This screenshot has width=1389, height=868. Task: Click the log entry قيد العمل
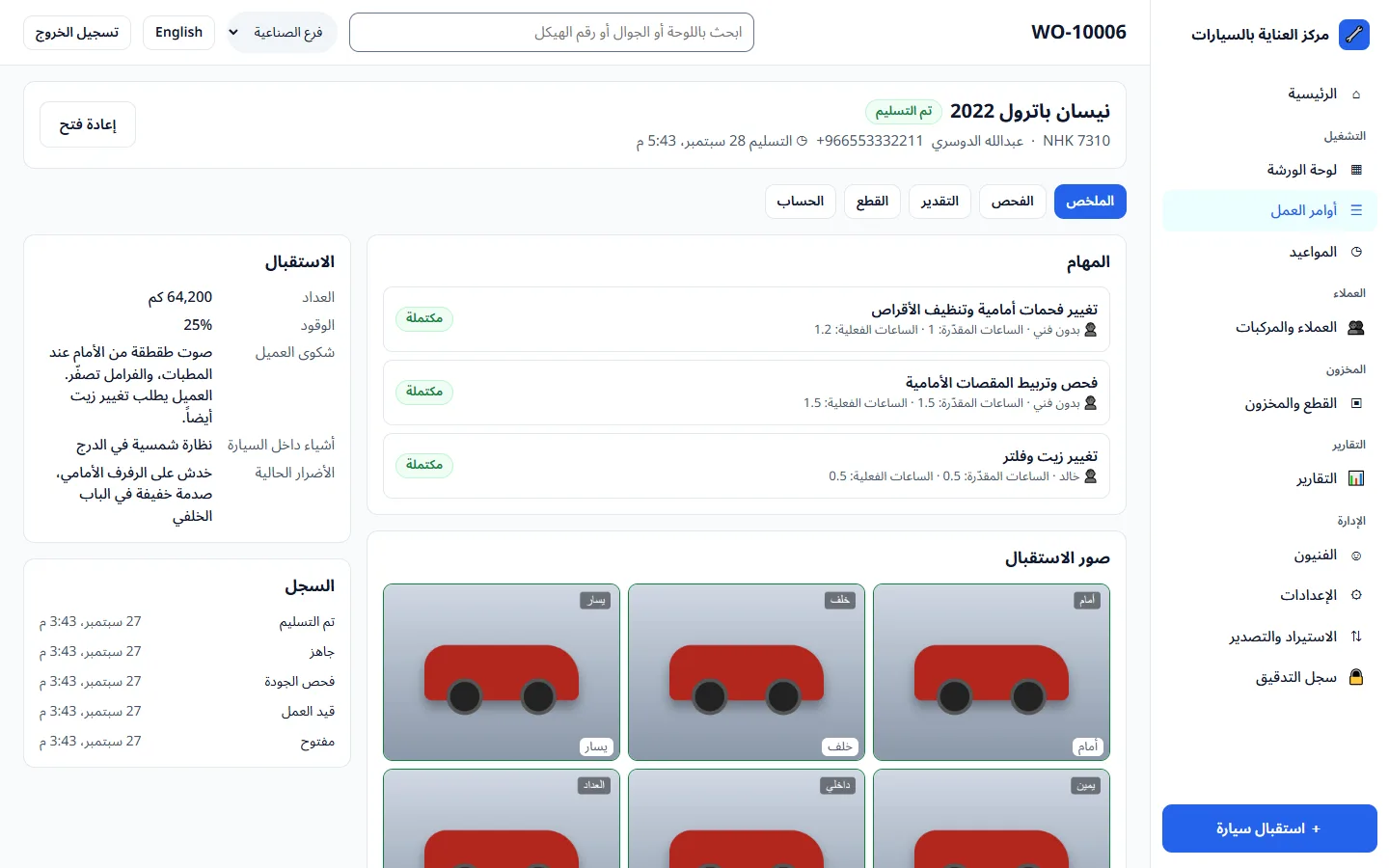point(308,712)
